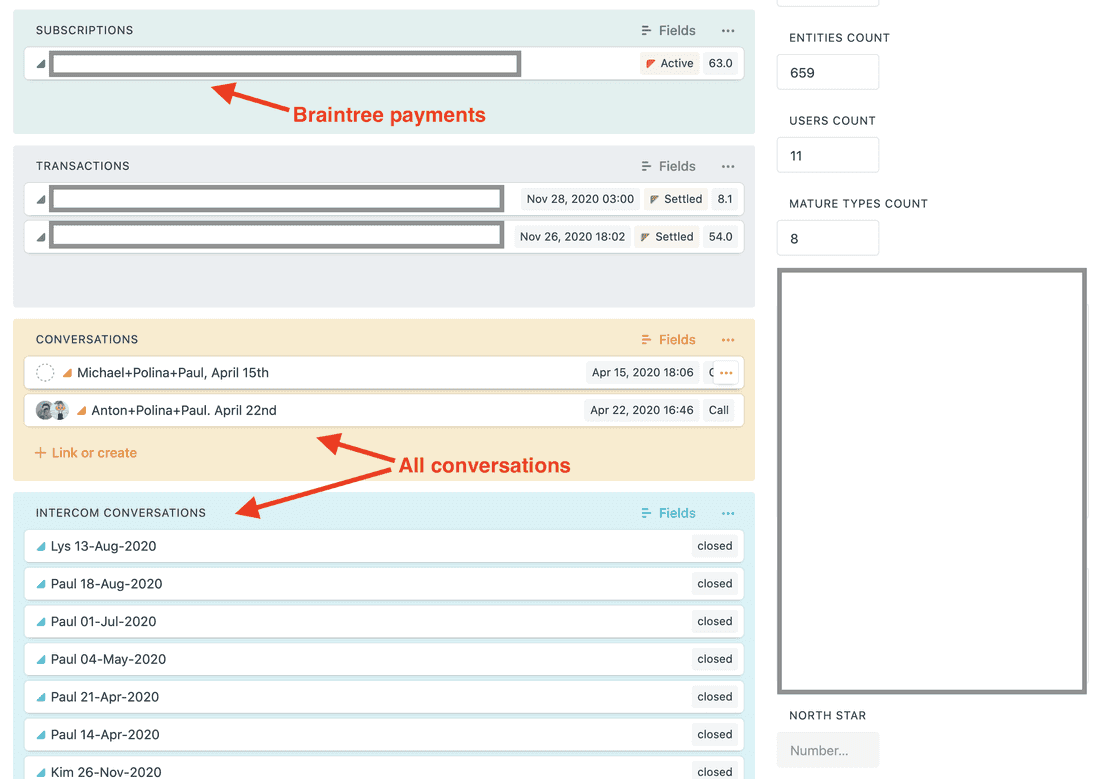Open the row actions menu on Michael+Polina+Paul conversation
Viewport: 1100px width, 779px height.
click(724, 372)
